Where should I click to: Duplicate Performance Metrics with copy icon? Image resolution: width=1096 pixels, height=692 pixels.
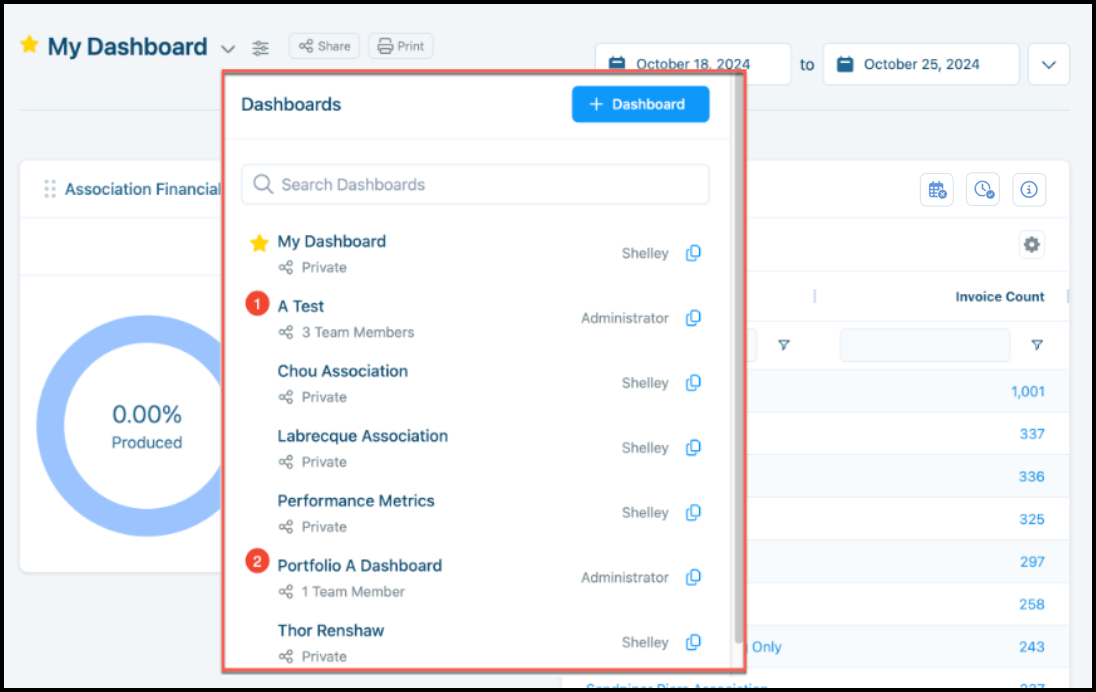pos(693,512)
